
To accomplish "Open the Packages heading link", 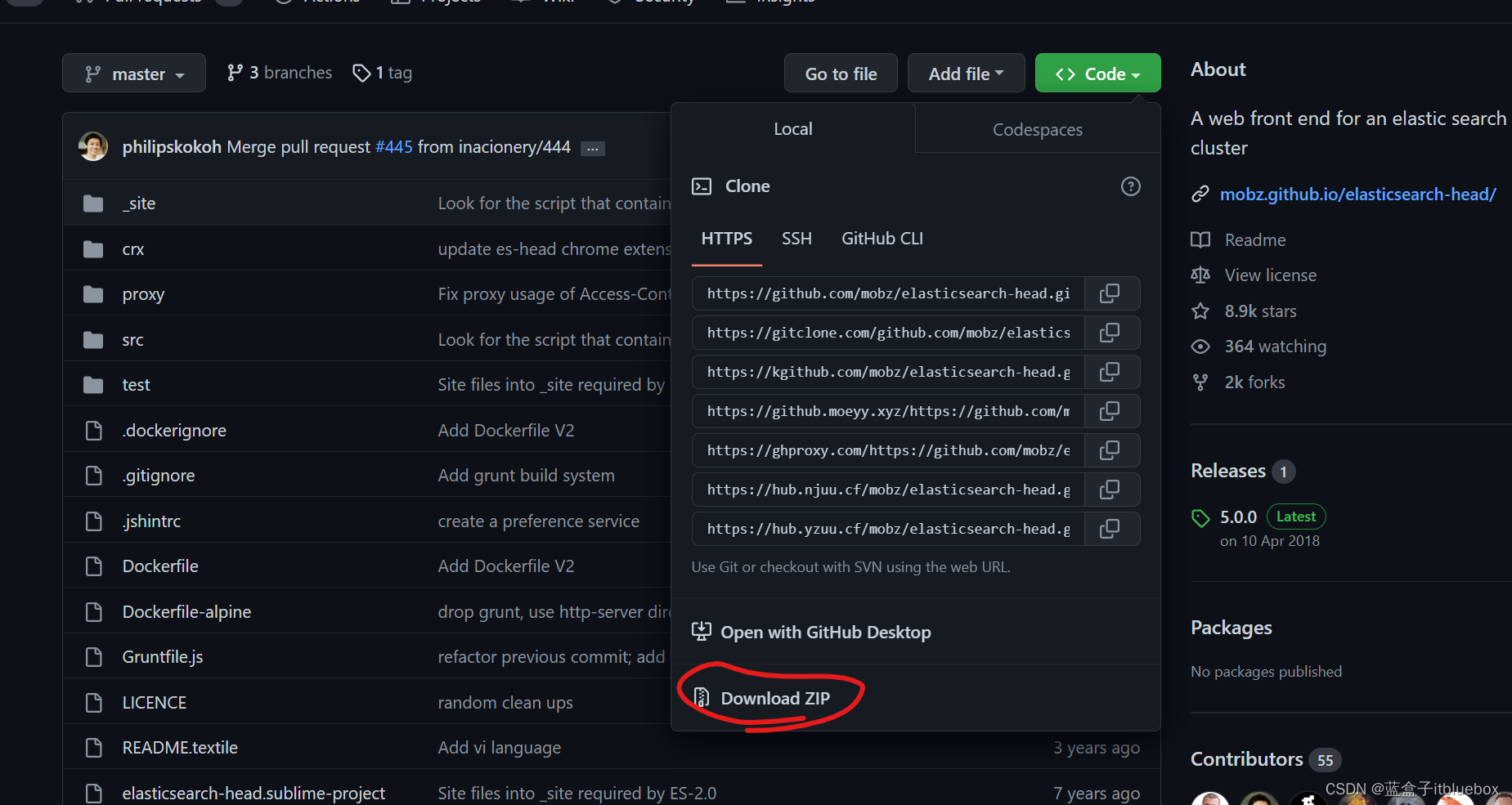I will 1232,628.
